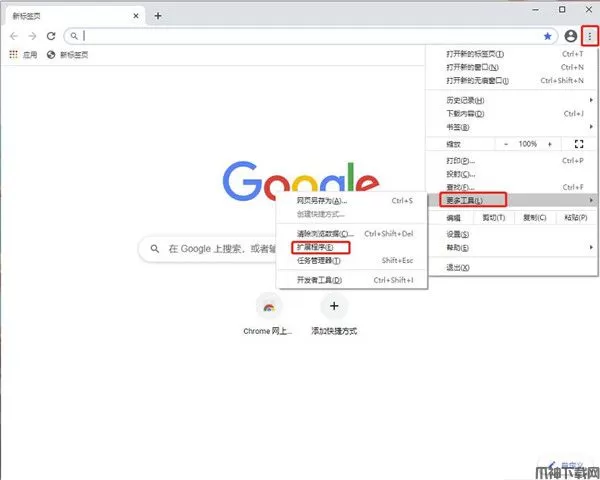Open a new tab with the plus button
Screen dimensions: 600x480
158,16
